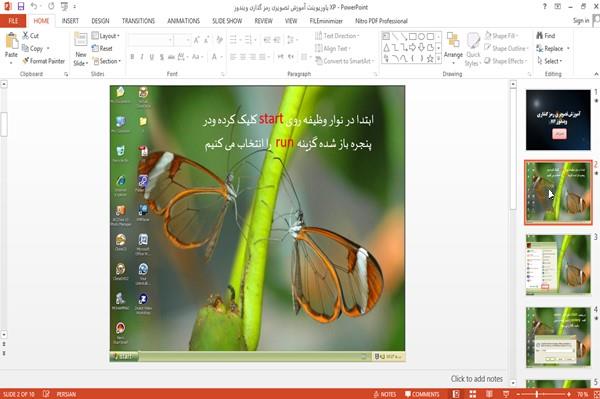This screenshot has width=600, height=399.
Task: Click to add notes area
Action: [476, 379]
